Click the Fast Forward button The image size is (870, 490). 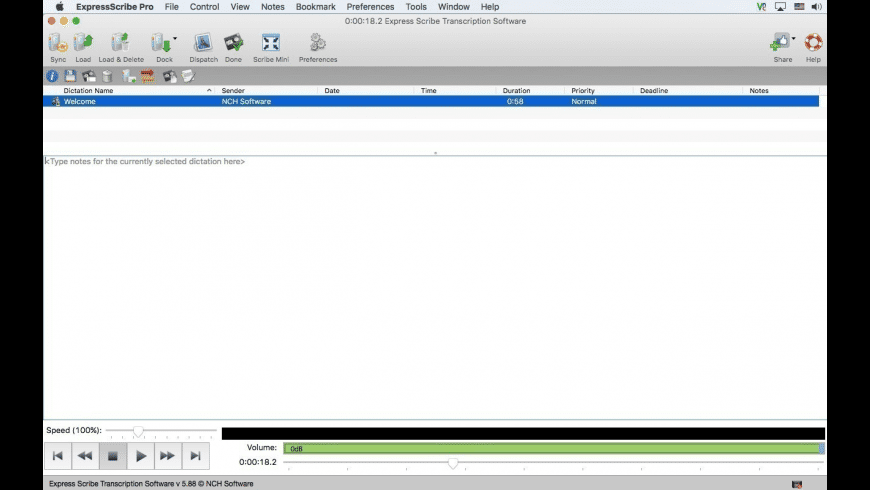(x=168, y=456)
